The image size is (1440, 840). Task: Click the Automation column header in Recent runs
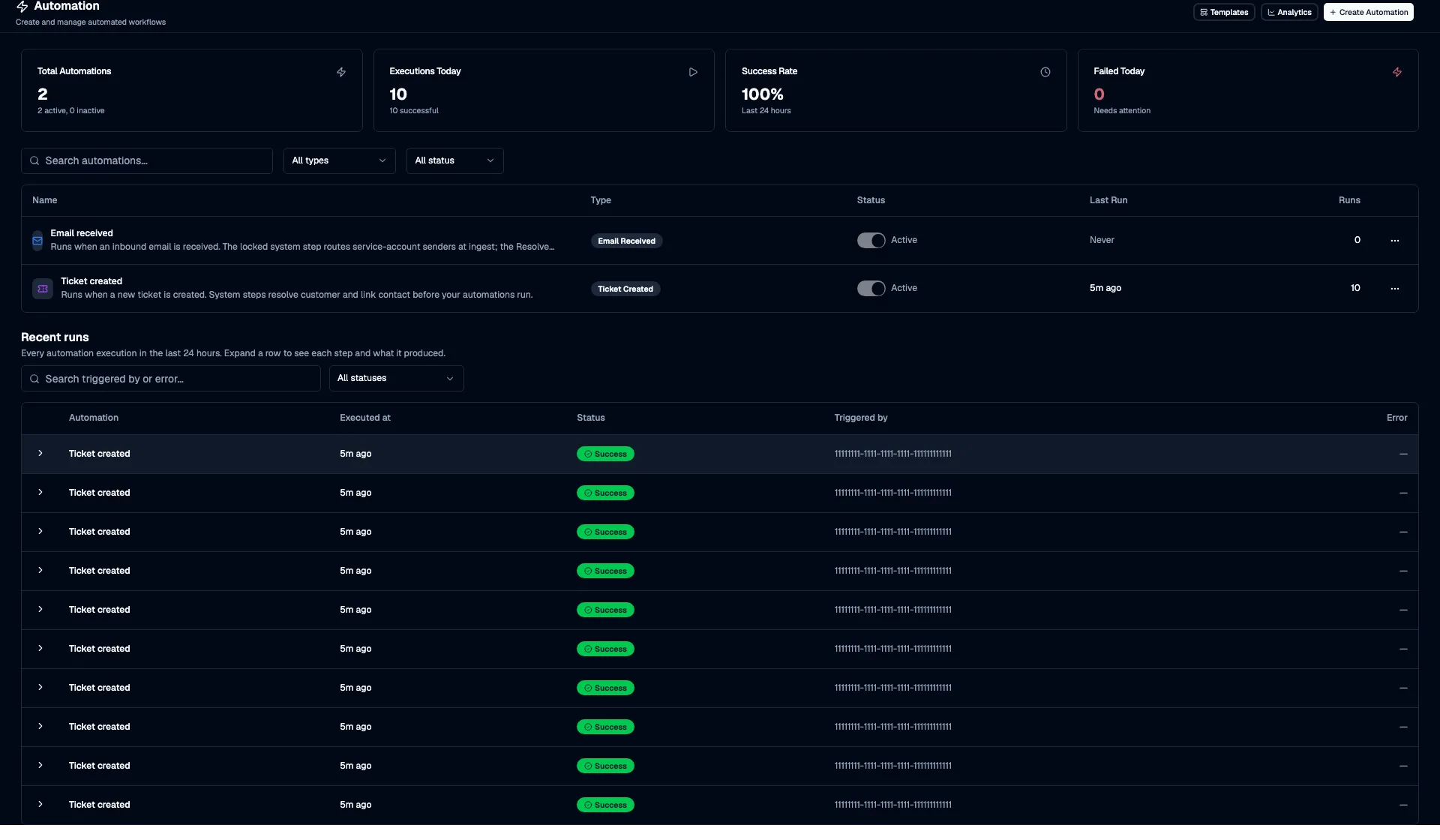[94, 418]
